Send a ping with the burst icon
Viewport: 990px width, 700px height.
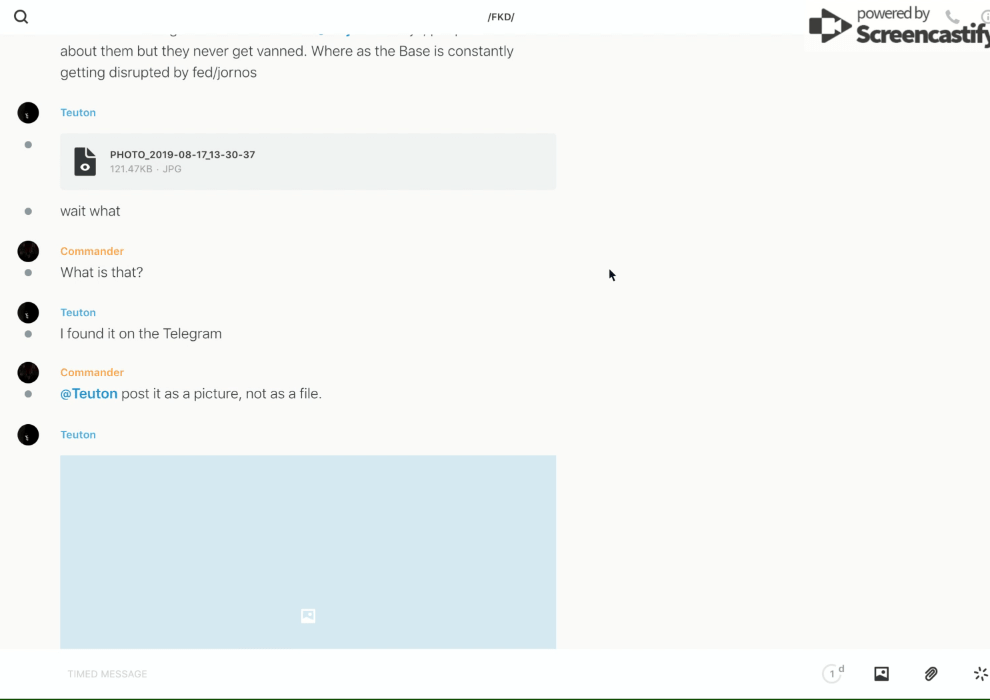tap(980, 674)
